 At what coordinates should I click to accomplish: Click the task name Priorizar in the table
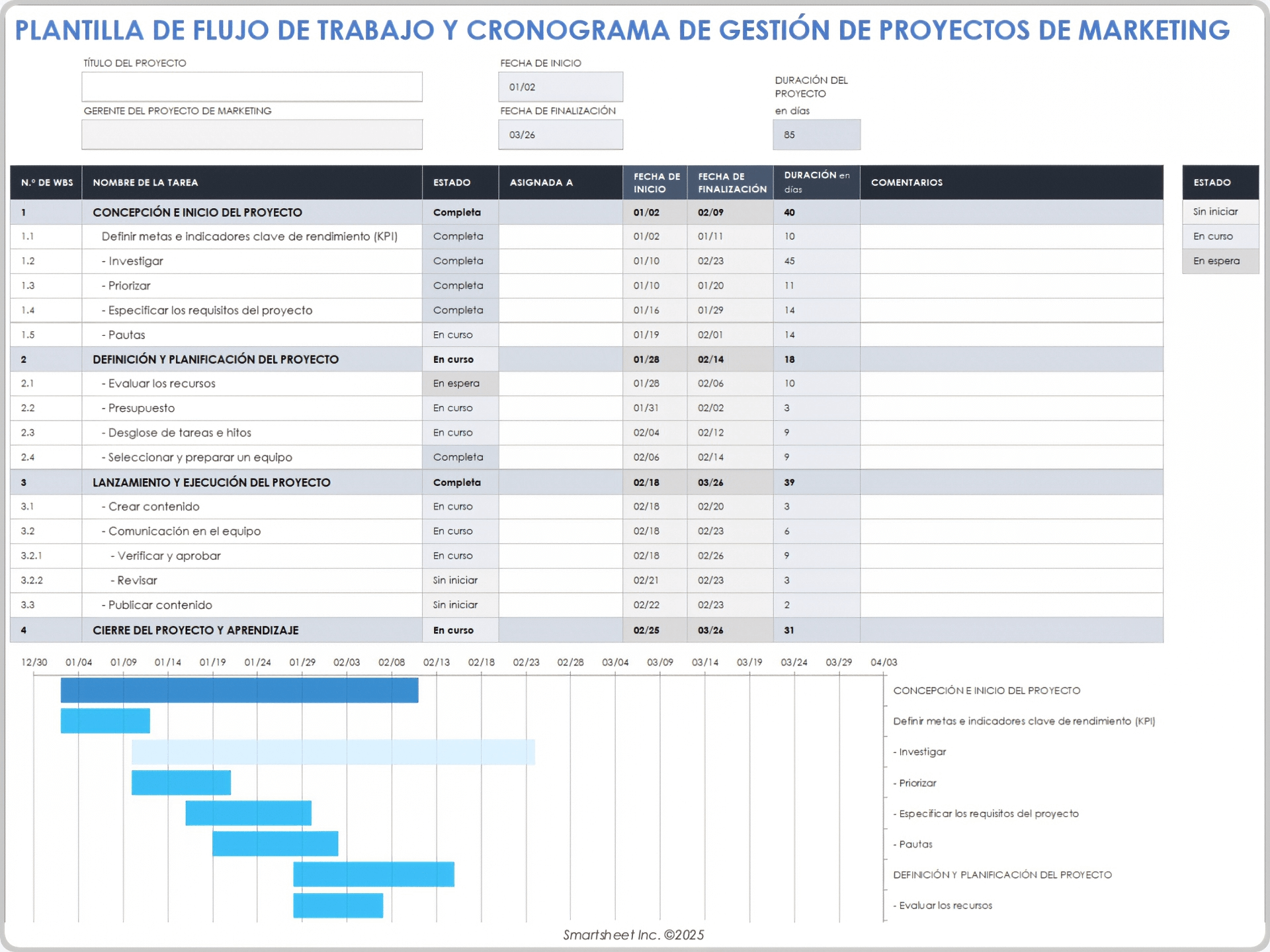coord(126,286)
